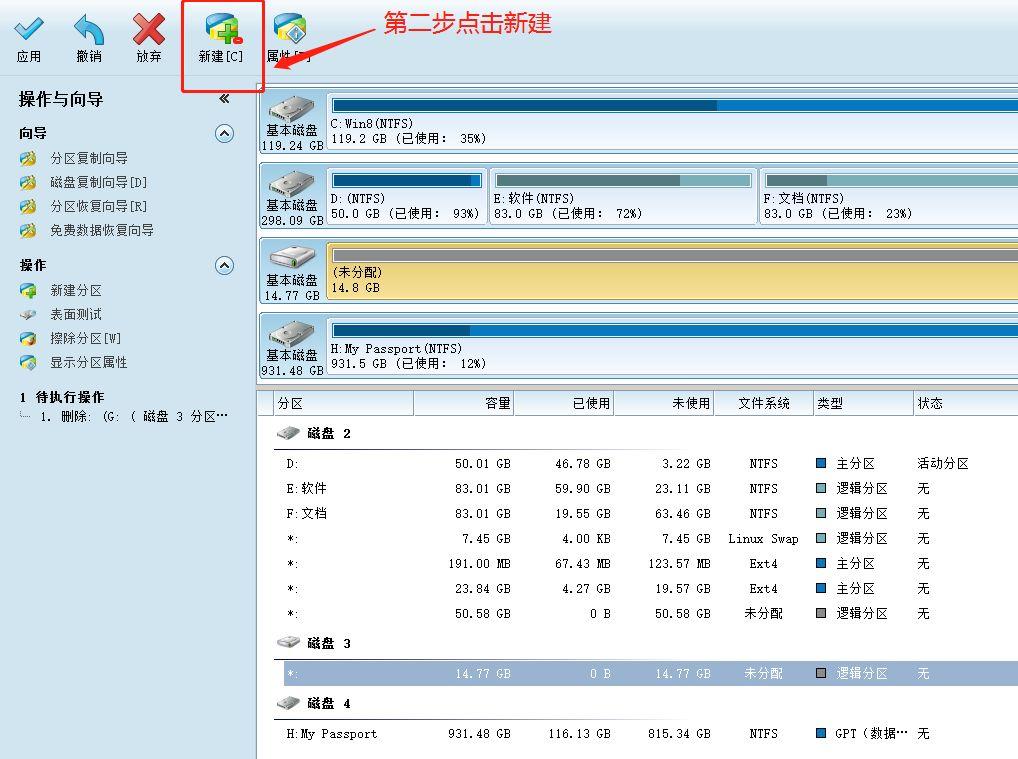Collapse the 向导 section chevron
This screenshot has height=759, width=1018.
224,133
